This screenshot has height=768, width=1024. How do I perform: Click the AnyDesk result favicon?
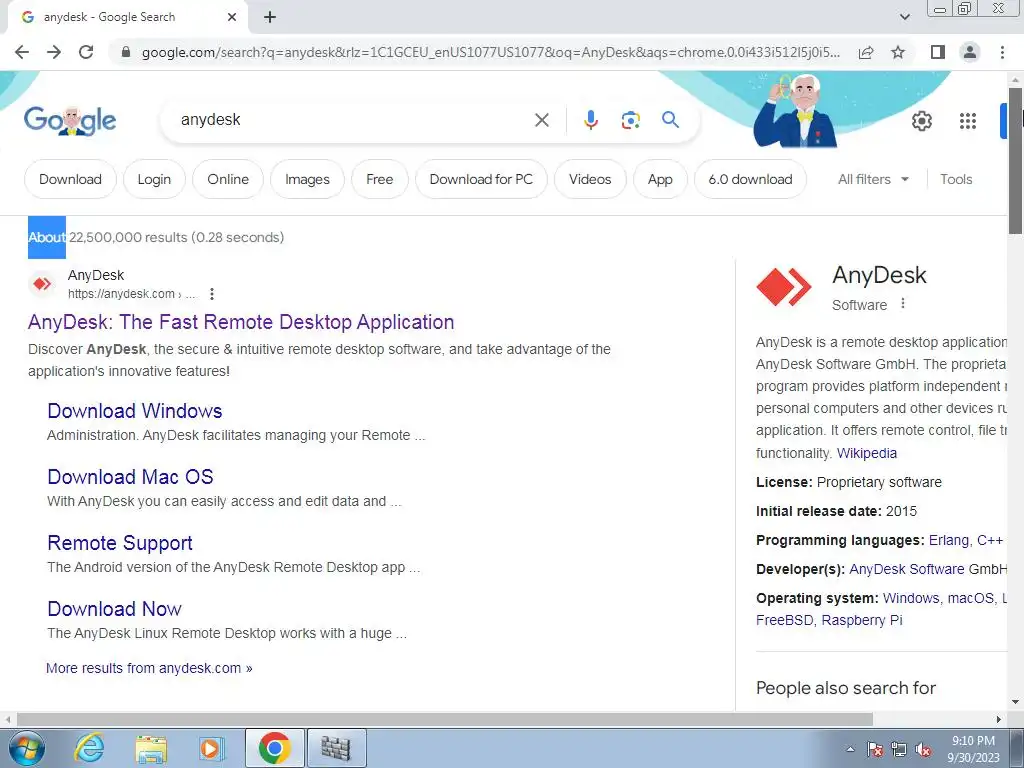[42, 283]
